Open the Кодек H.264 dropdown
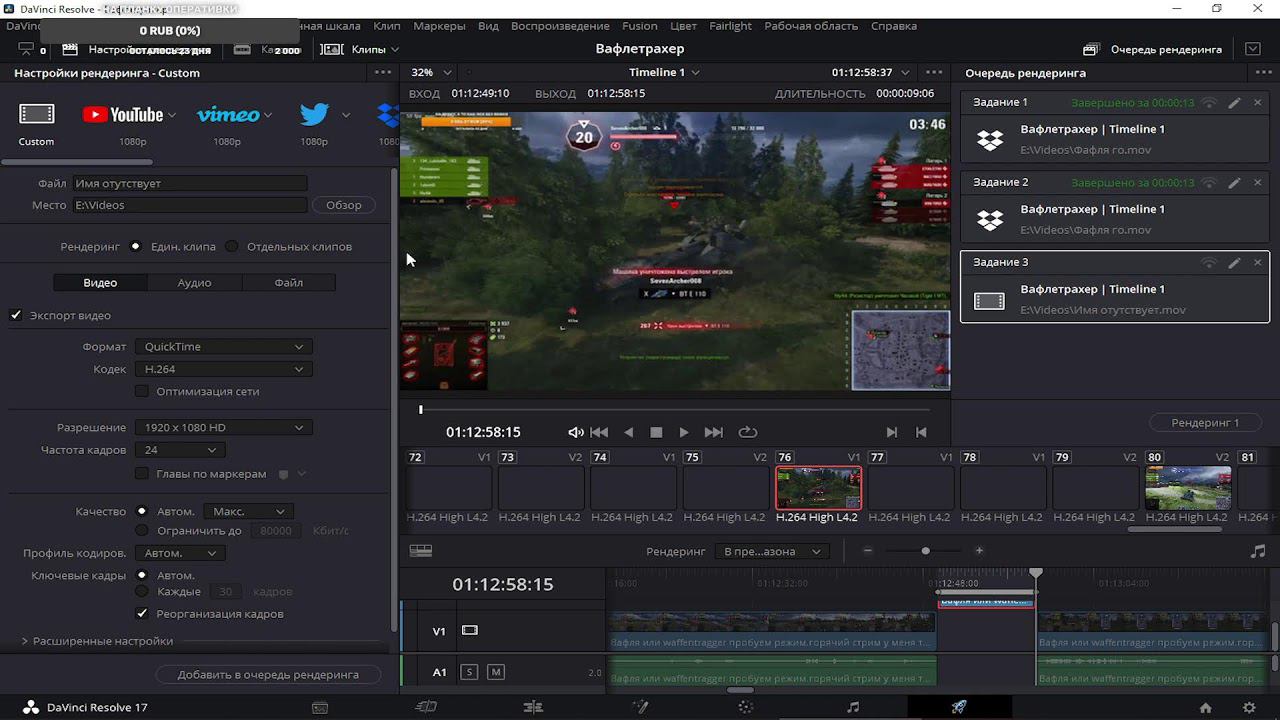The height and width of the screenshot is (720, 1280). 223,369
